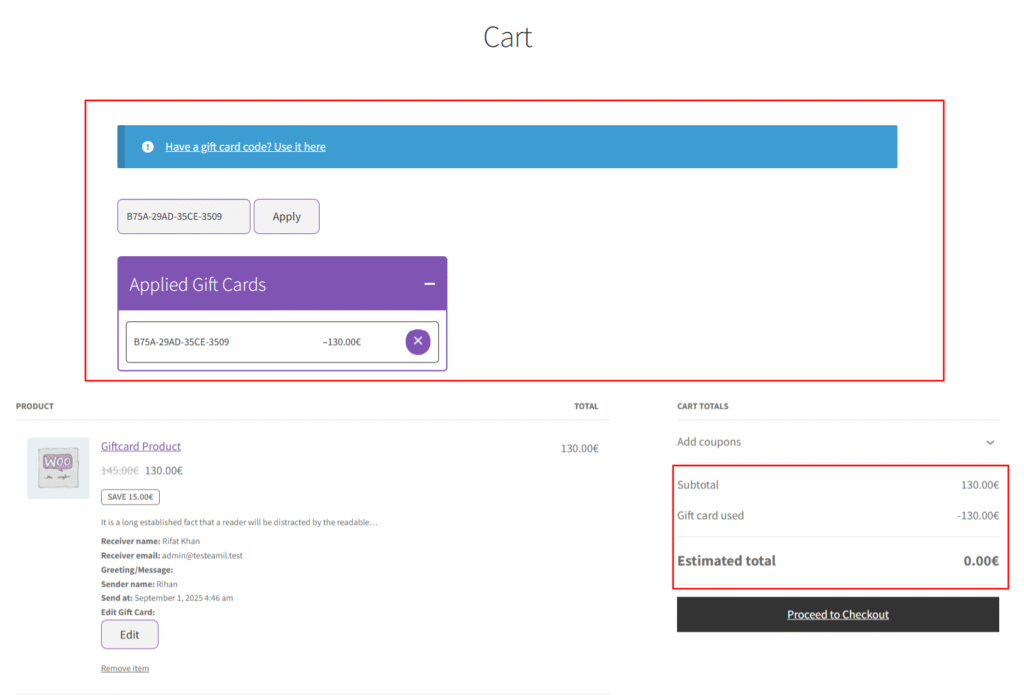Select applied code B75A-29AD-35CE-3509 in list
This screenshot has width=1024, height=695.
pos(182,342)
